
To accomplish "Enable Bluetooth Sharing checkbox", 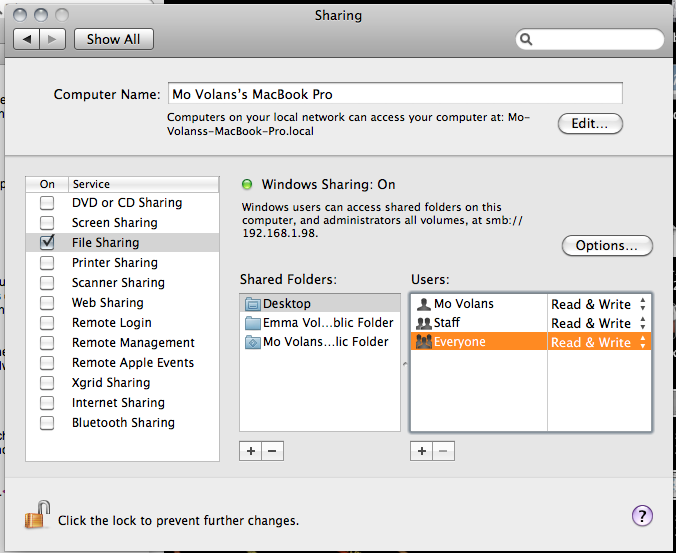I will [47, 423].
